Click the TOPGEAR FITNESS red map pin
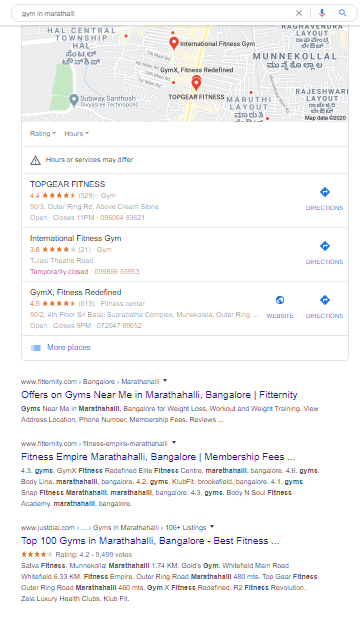Image resolution: width=360 pixels, height=617 pixels. click(196, 83)
